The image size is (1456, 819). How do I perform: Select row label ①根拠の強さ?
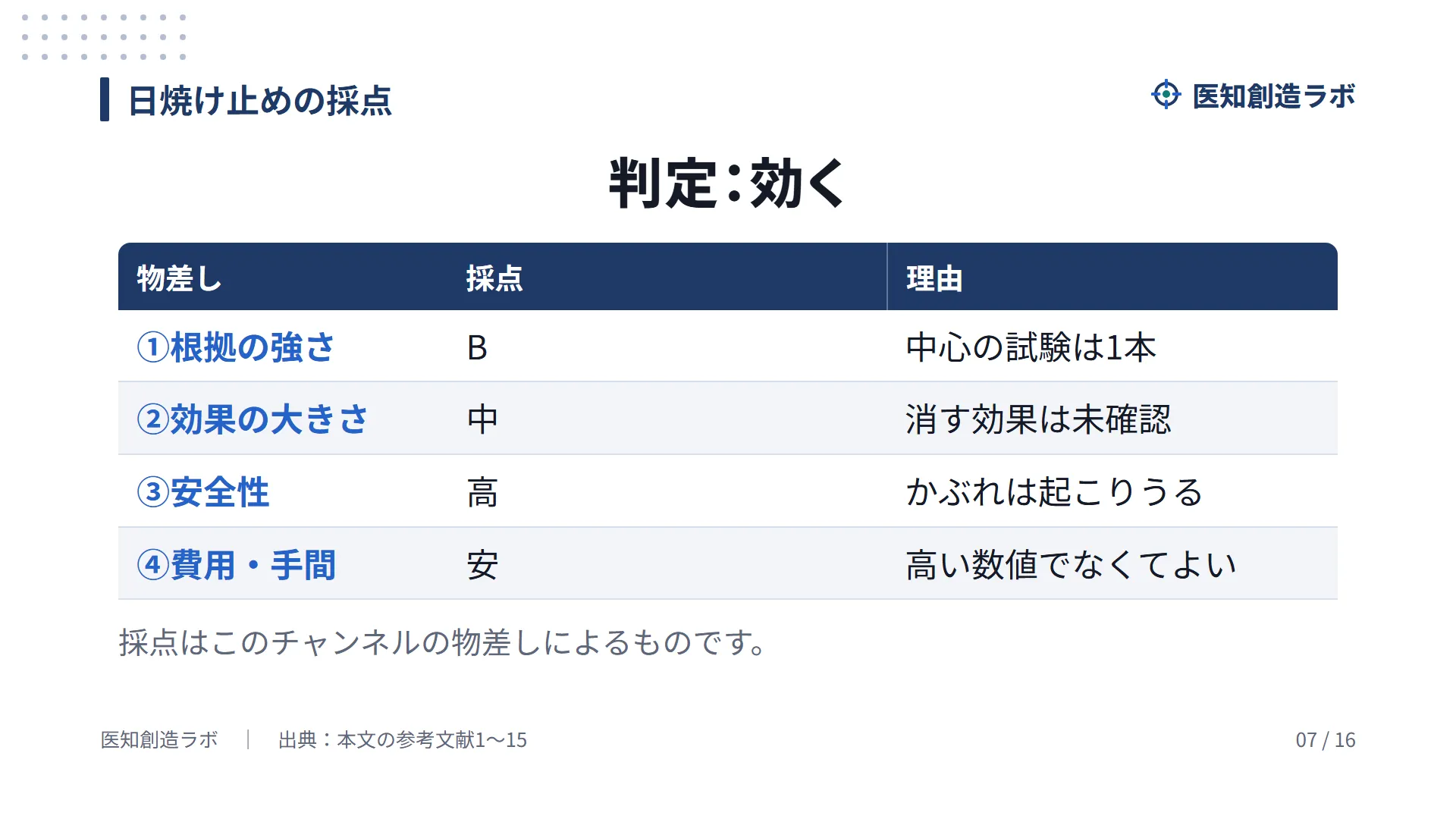click(x=236, y=347)
